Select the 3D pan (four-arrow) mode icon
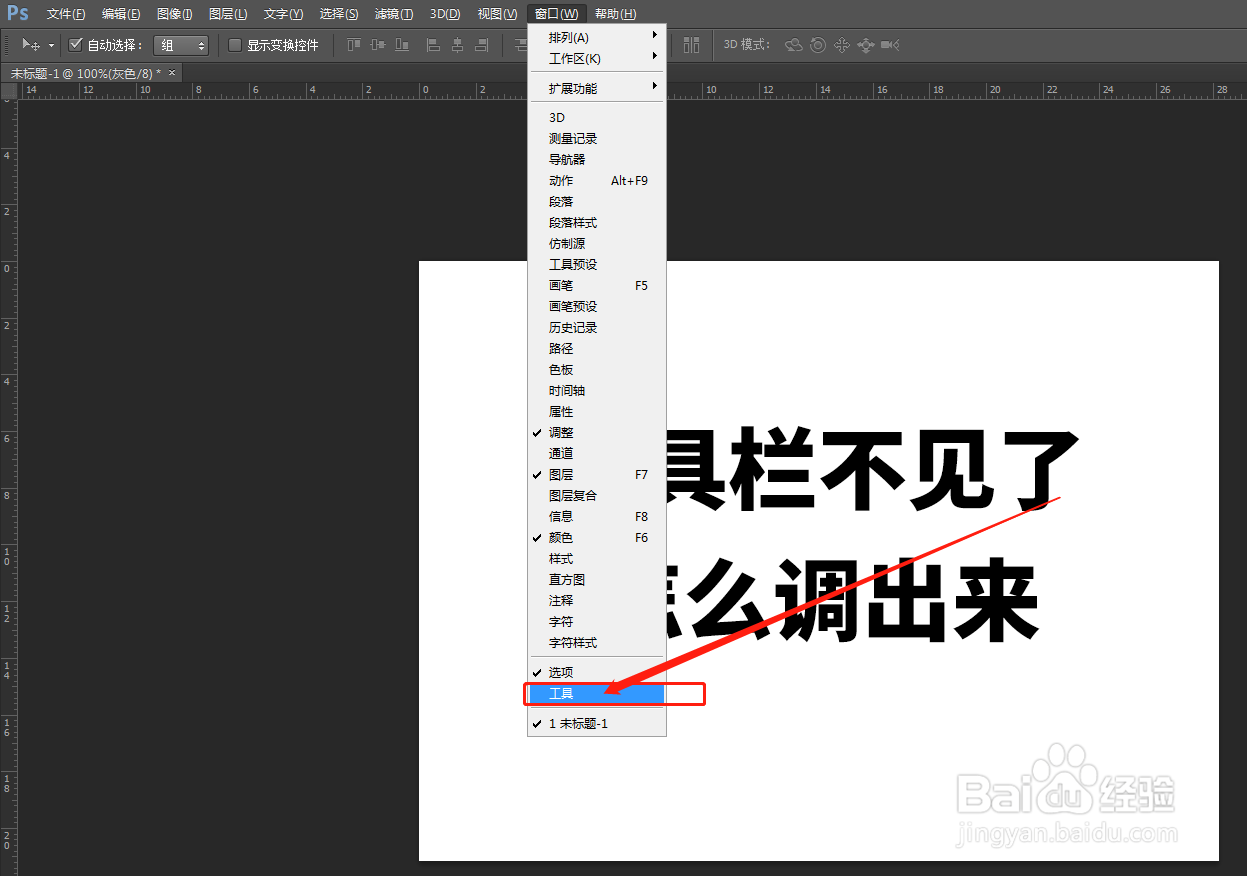Image resolution: width=1247 pixels, height=876 pixels. [842, 45]
